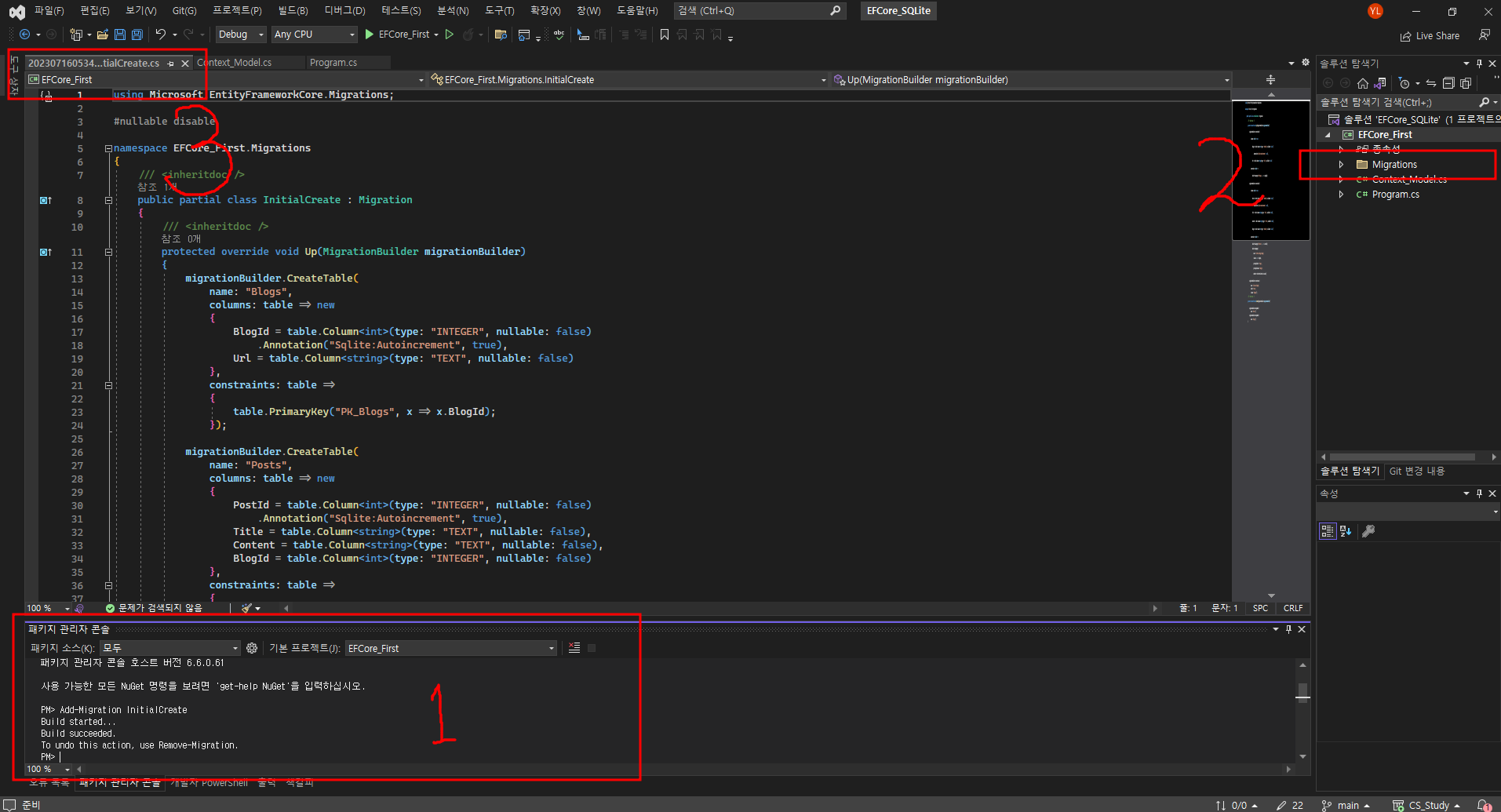Open the Debug configuration dropdown
The image size is (1501, 812).
point(241,35)
